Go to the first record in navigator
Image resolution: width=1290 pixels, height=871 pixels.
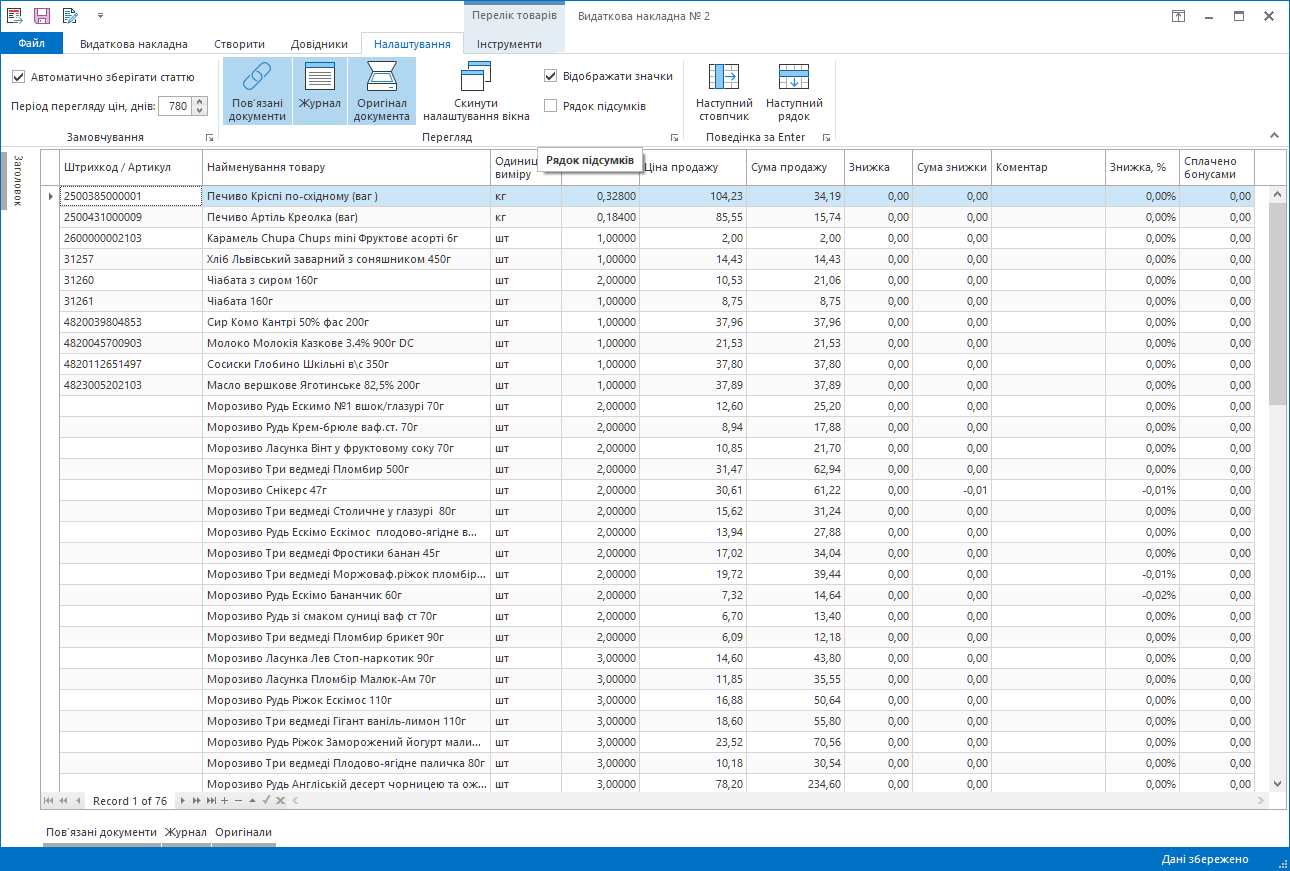49,801
